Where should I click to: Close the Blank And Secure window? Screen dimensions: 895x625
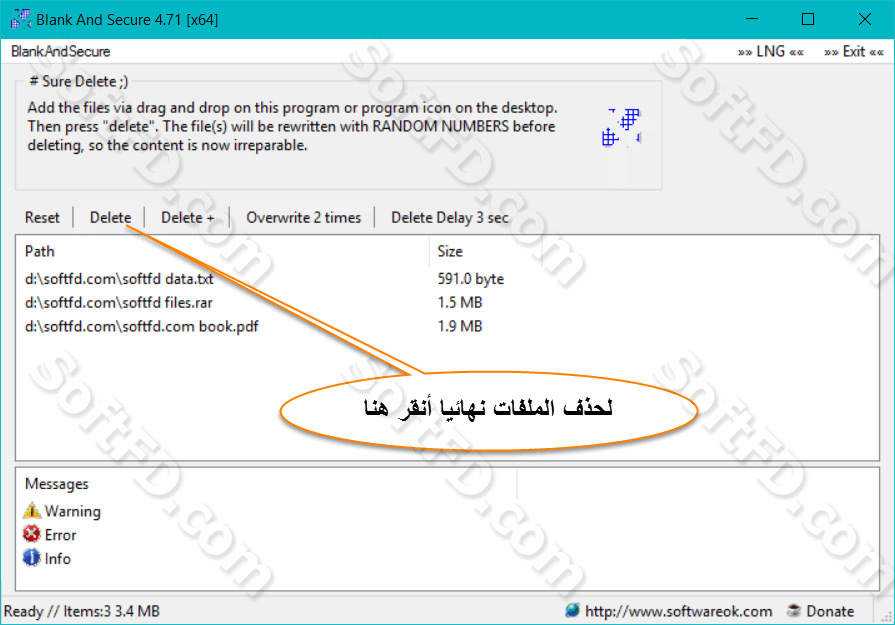coord(865,19)
